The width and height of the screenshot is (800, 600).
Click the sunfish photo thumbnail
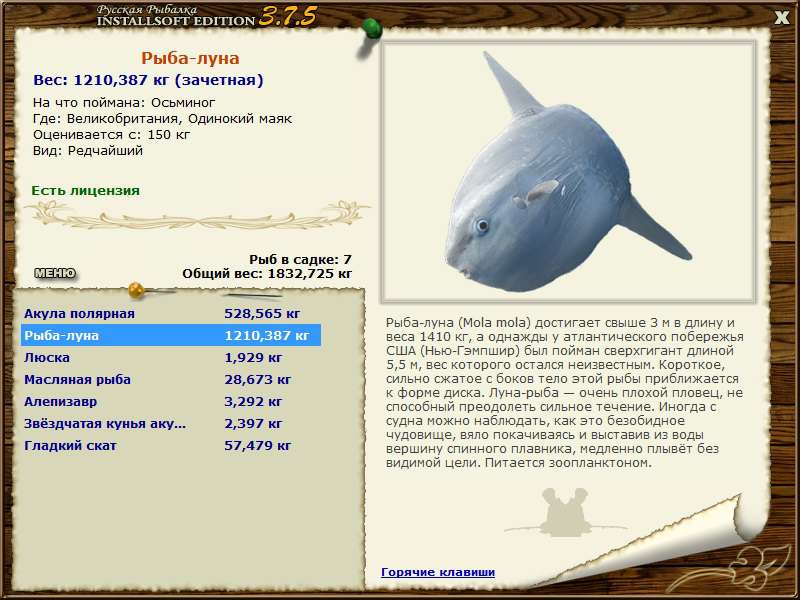point(568,172)
